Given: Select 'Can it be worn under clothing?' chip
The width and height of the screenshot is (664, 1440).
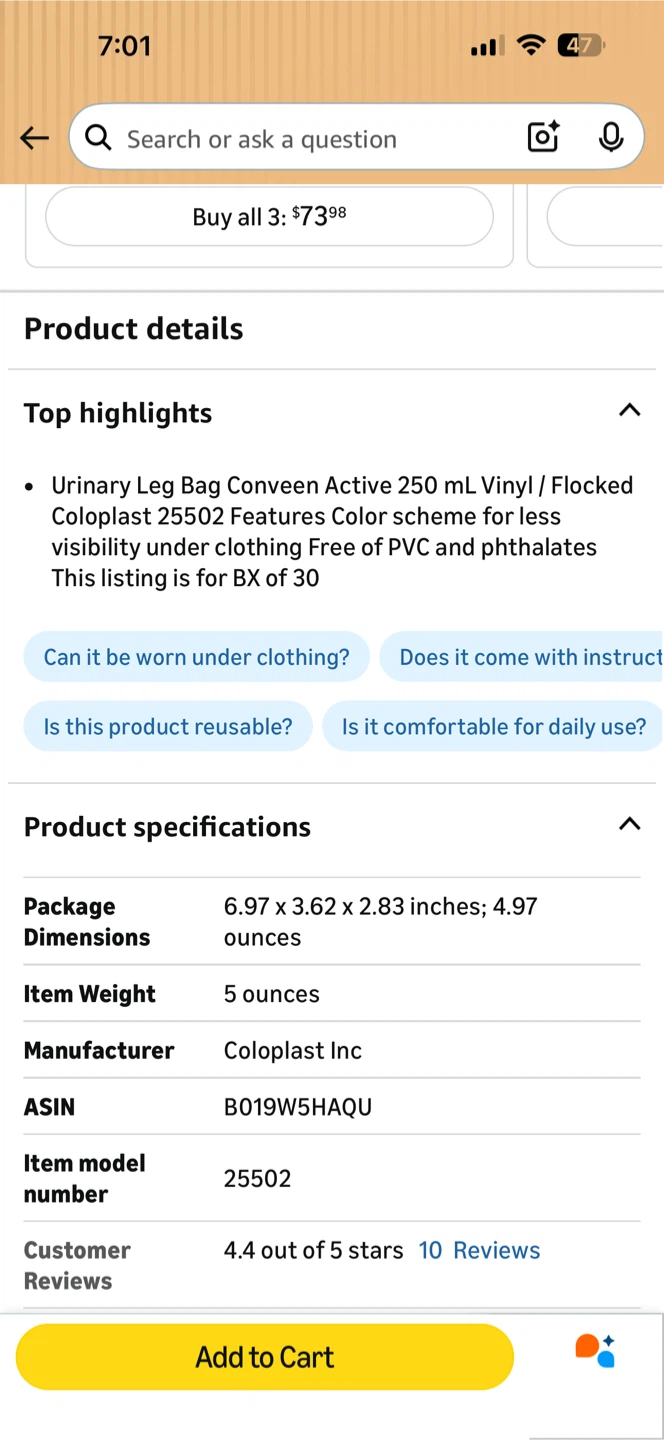Looking at the screenshot, I should tap(197, 657).
